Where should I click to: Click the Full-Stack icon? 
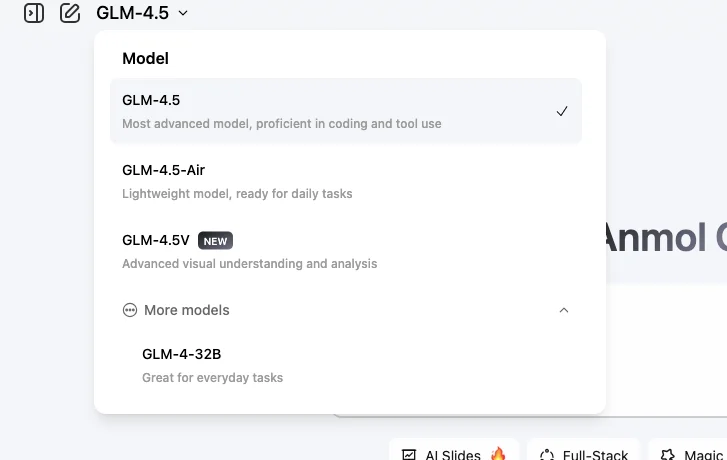(x=547, y=454)
